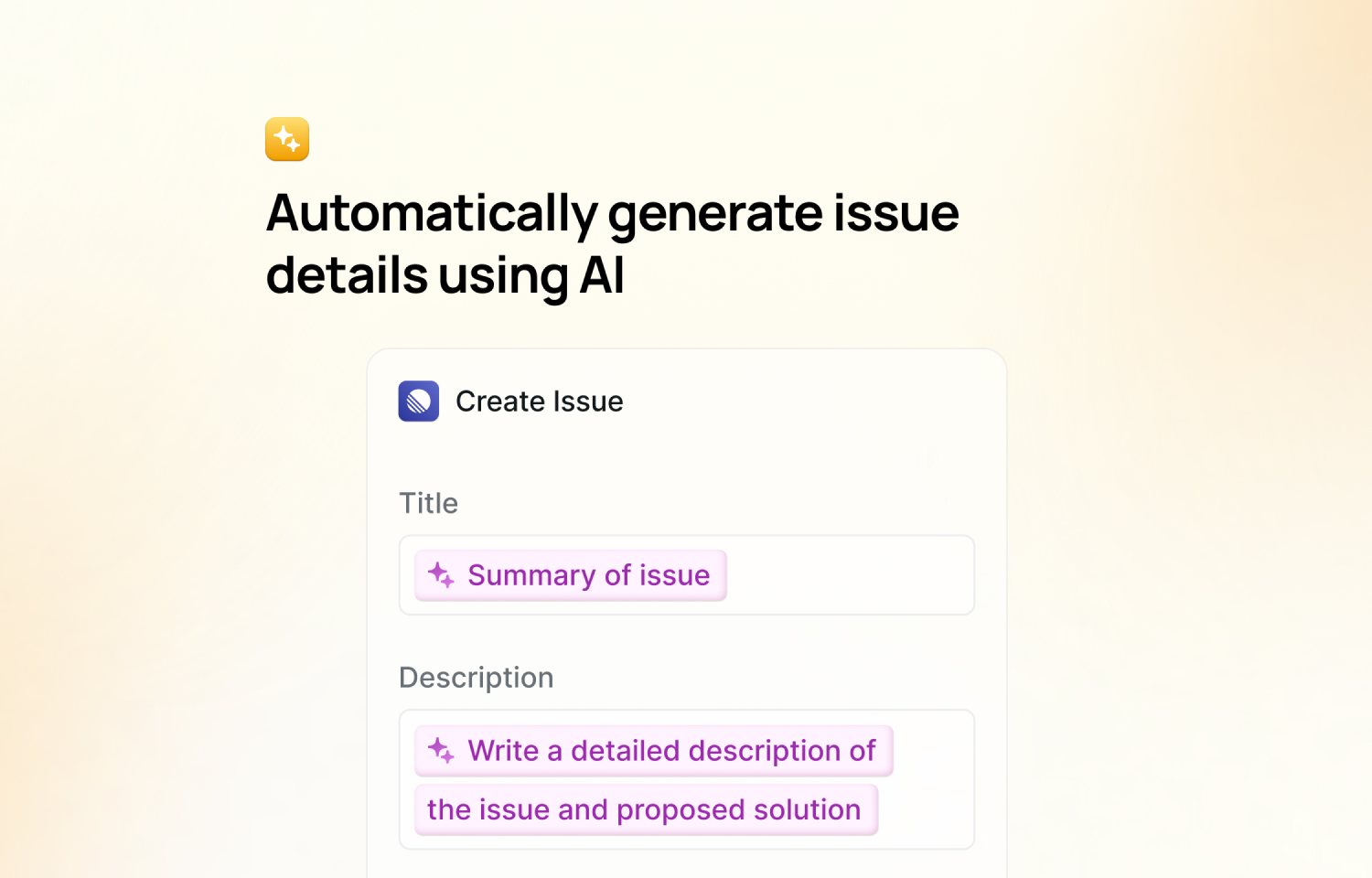Screen dimensions: 1372x878
Task: Click inside the Title input field
Action: click(851, 575)
